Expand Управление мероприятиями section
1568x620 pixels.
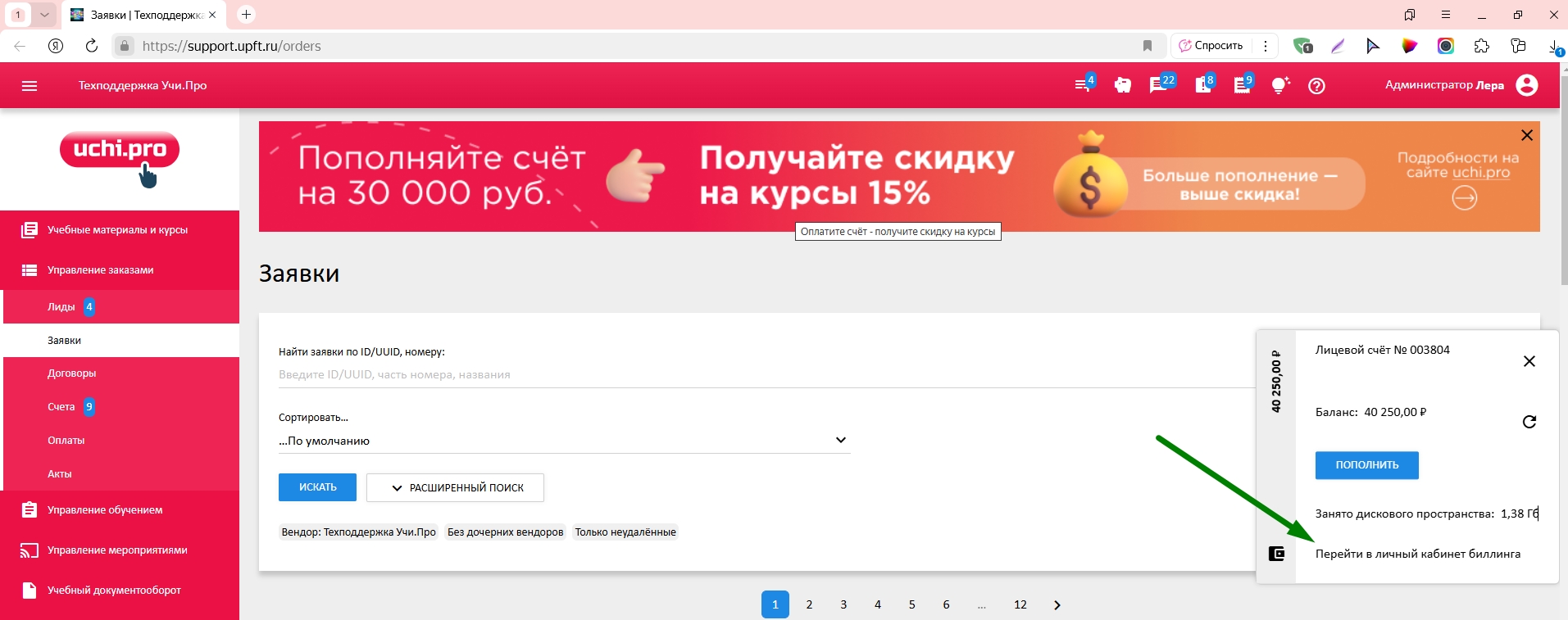coord(120,550)
